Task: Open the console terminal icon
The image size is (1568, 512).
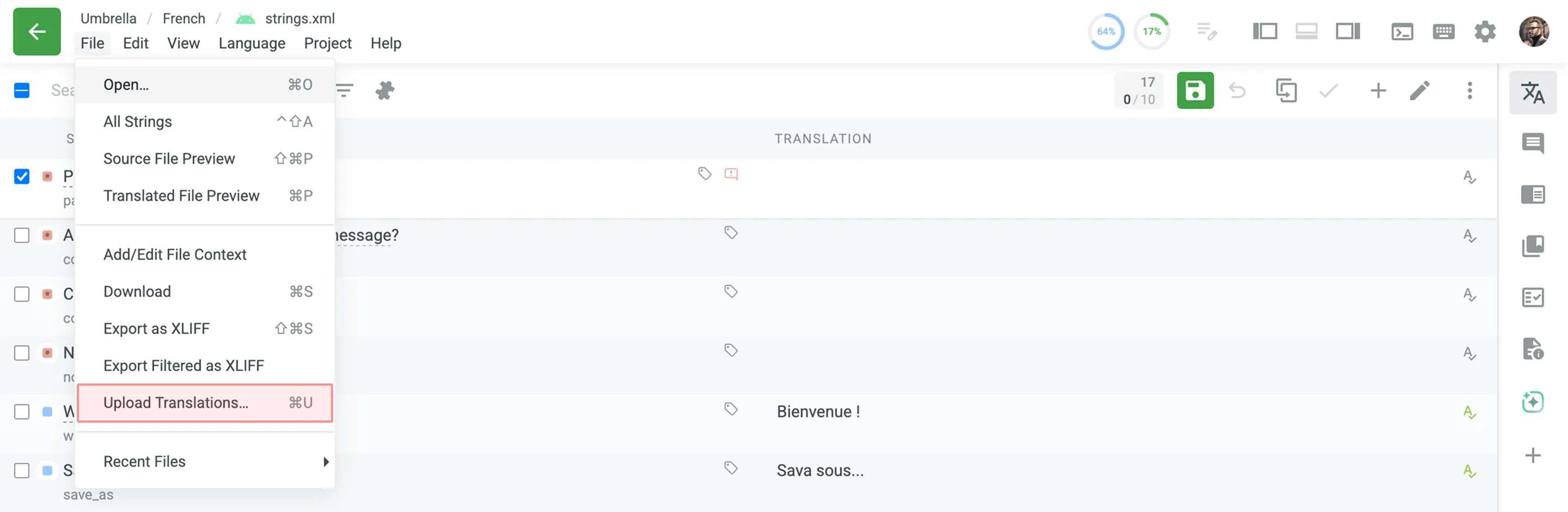Action: (1402, 31)
